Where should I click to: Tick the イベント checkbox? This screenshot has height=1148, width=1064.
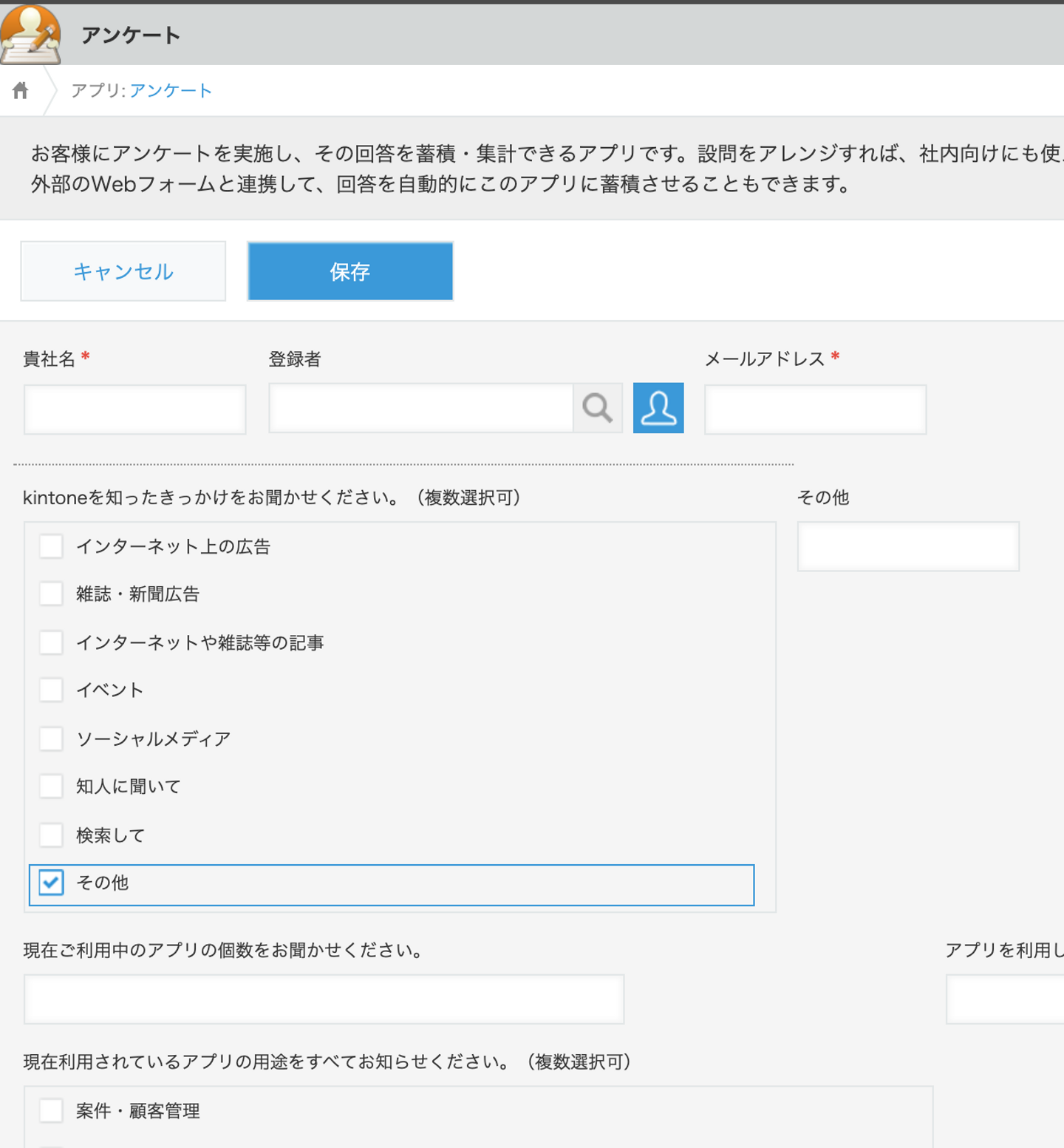(x=51, y=690)
